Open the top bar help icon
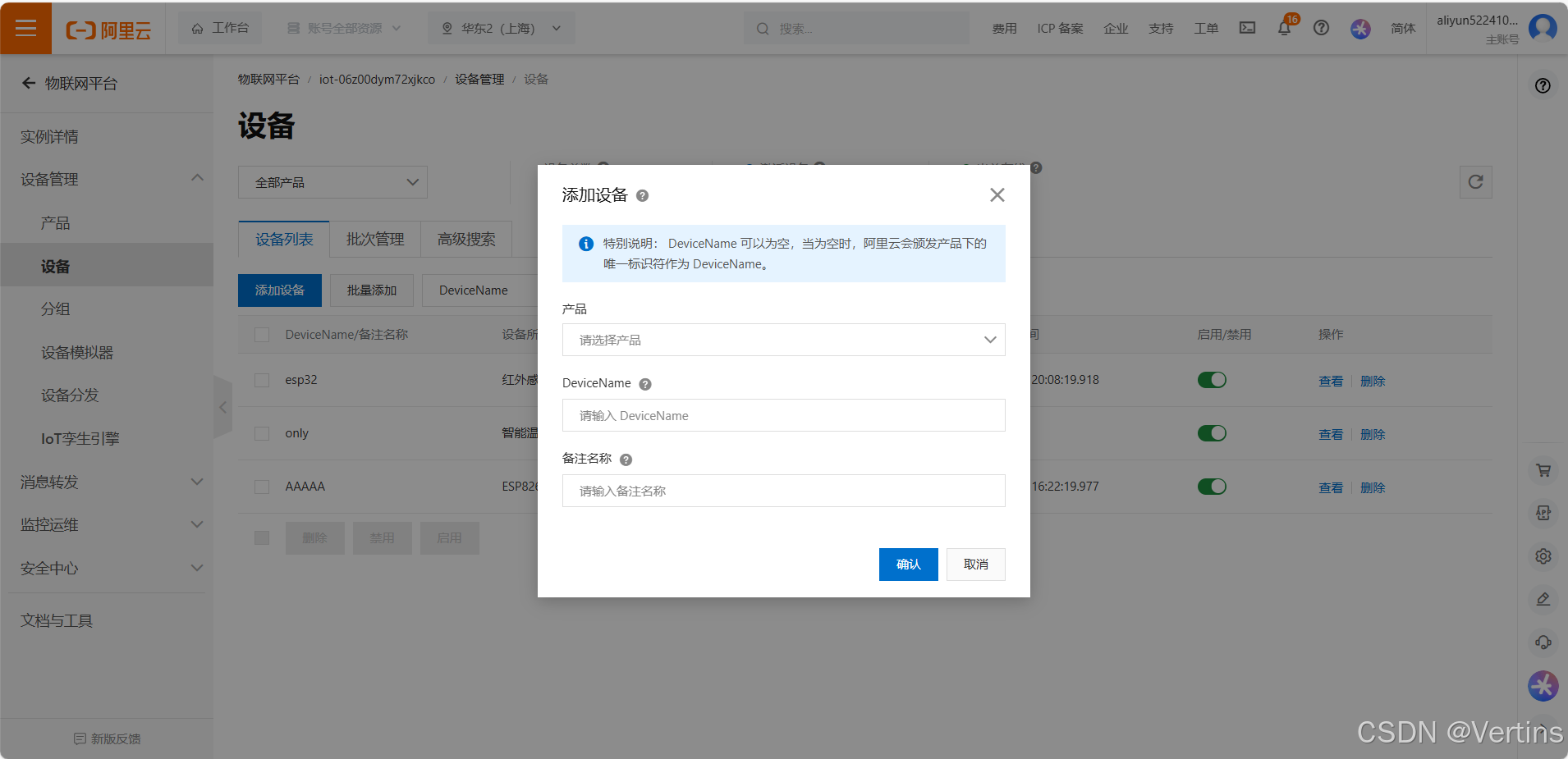The image size is (1568, 759). pos(1321,28)
